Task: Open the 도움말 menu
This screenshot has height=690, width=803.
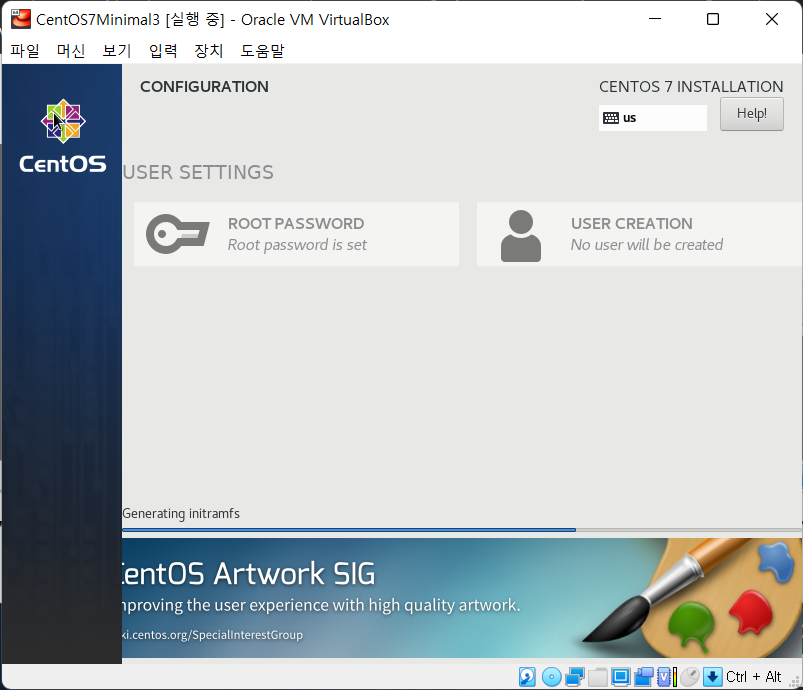Action: tap(262, 50)
